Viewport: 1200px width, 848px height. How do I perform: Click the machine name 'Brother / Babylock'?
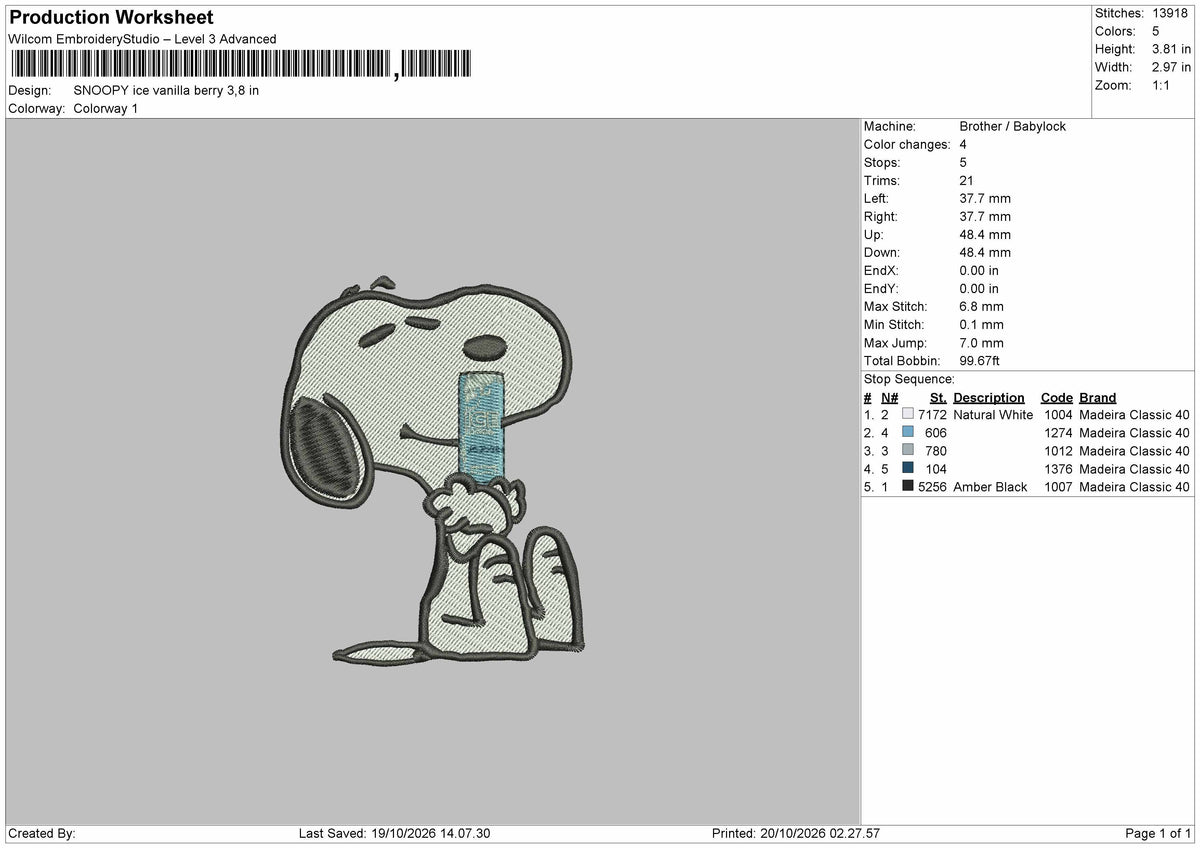point(1012,126)
